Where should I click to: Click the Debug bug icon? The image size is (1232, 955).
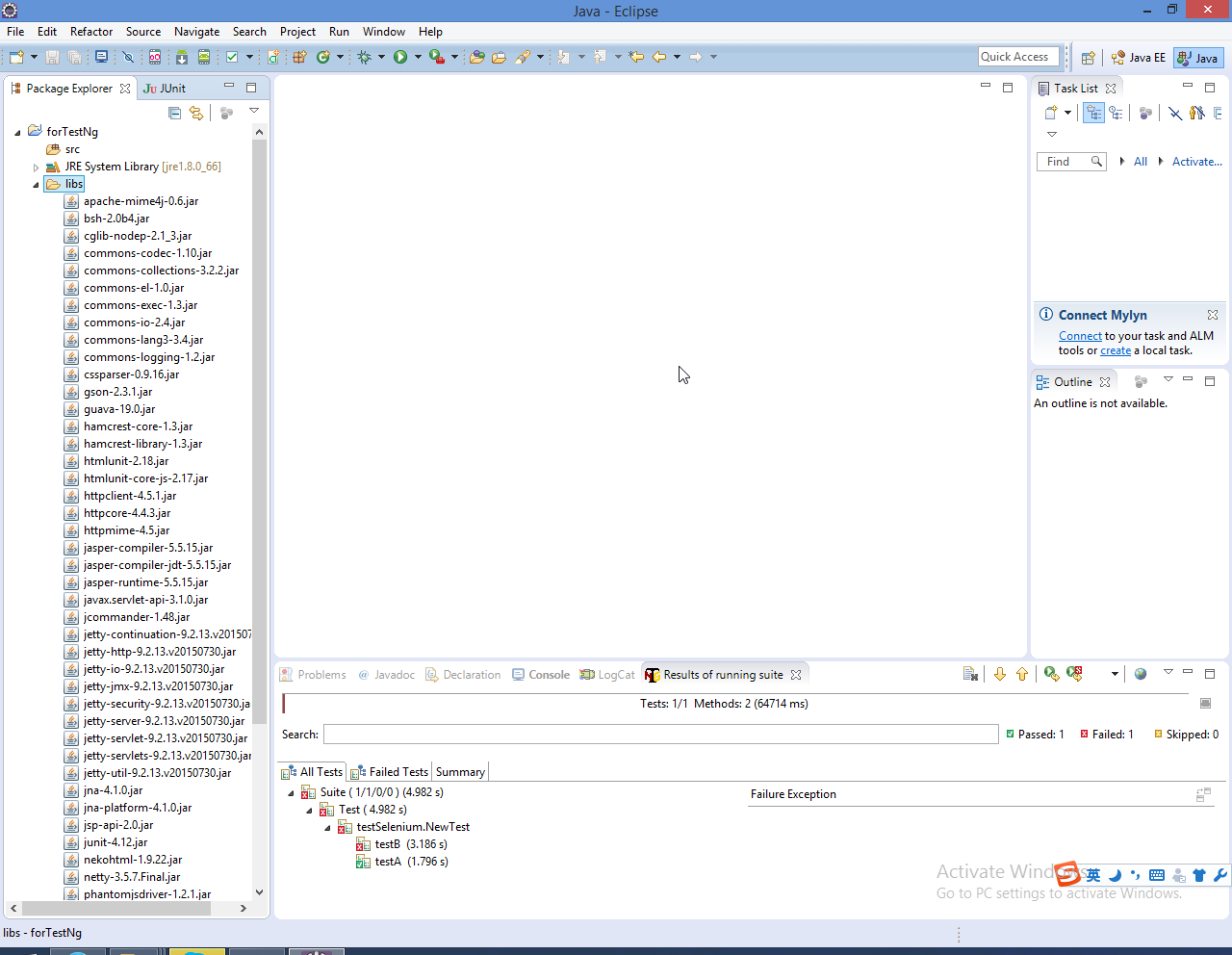pyautogui.click(x=364, y=57)
